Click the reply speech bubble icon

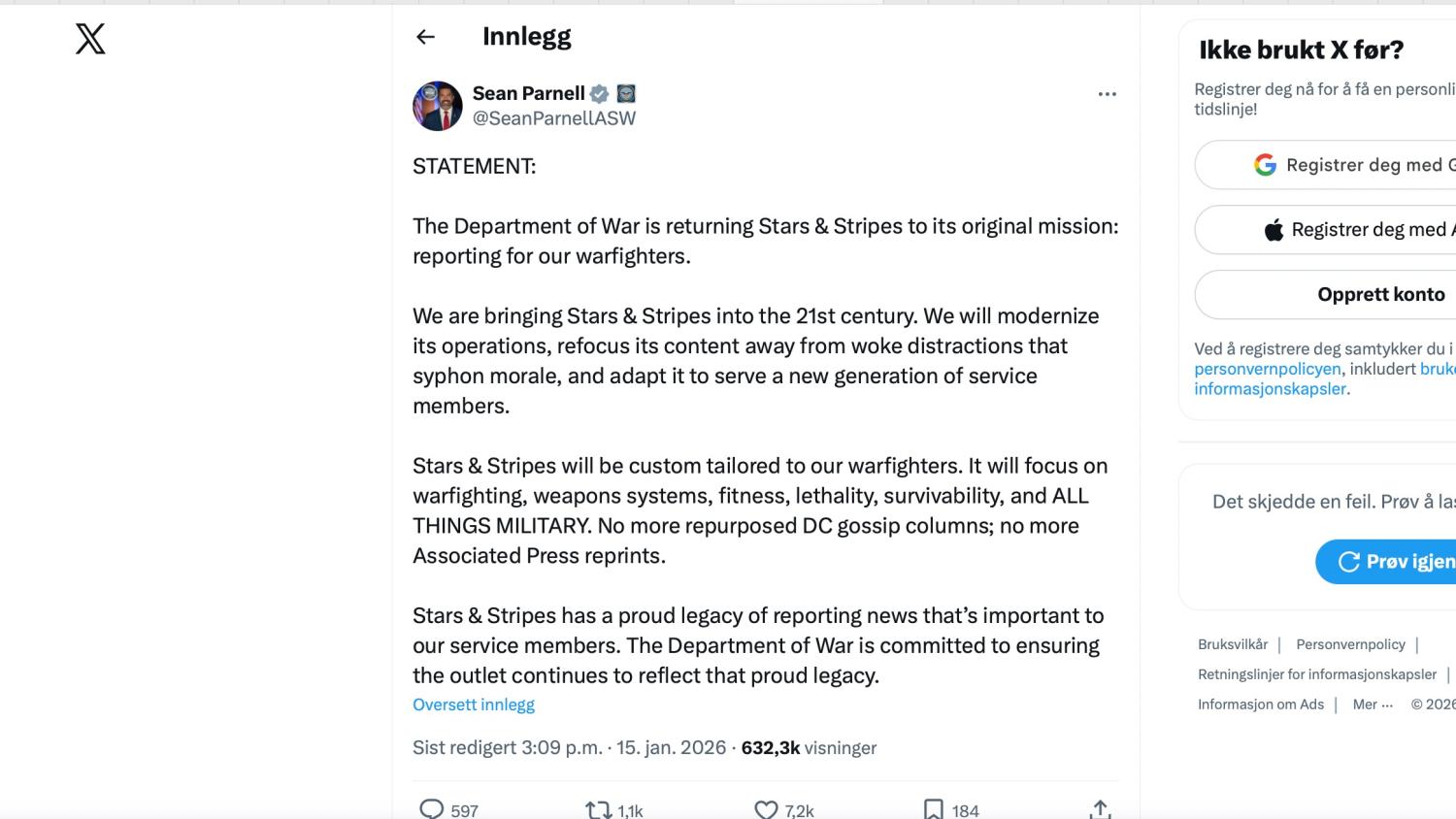pyautogui.click(x=431, y=809)
